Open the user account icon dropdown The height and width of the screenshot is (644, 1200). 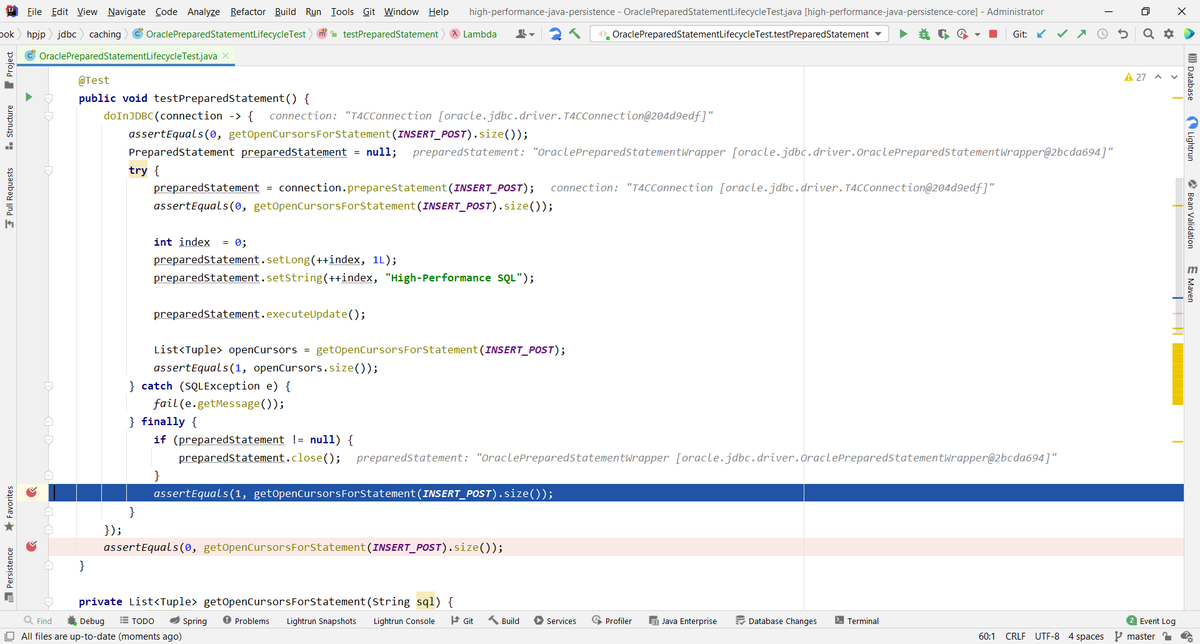(525, 34)
